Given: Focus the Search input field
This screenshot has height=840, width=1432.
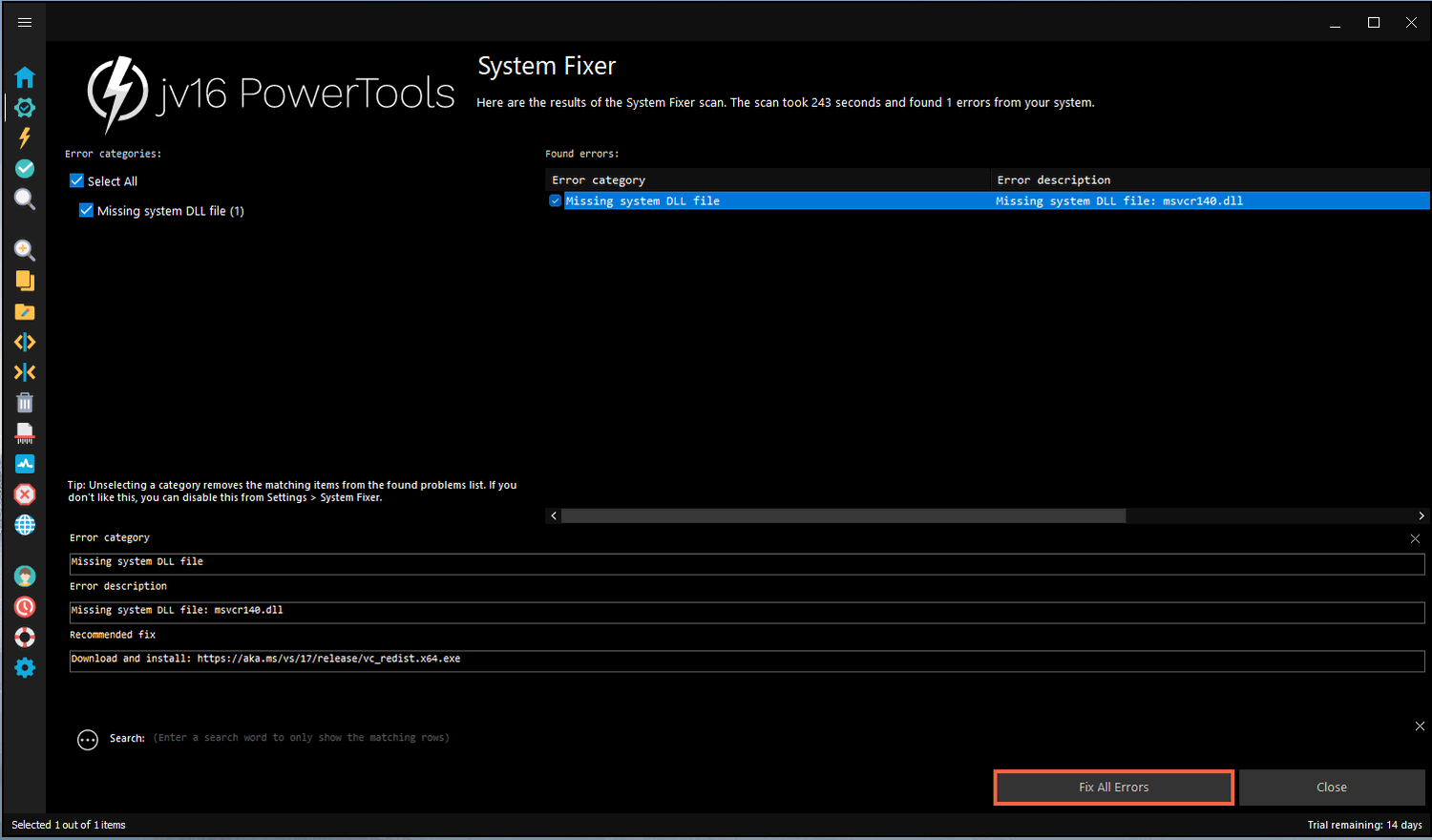Looking at the screenshot, I should pyautogui.click(x=302, y=738).
